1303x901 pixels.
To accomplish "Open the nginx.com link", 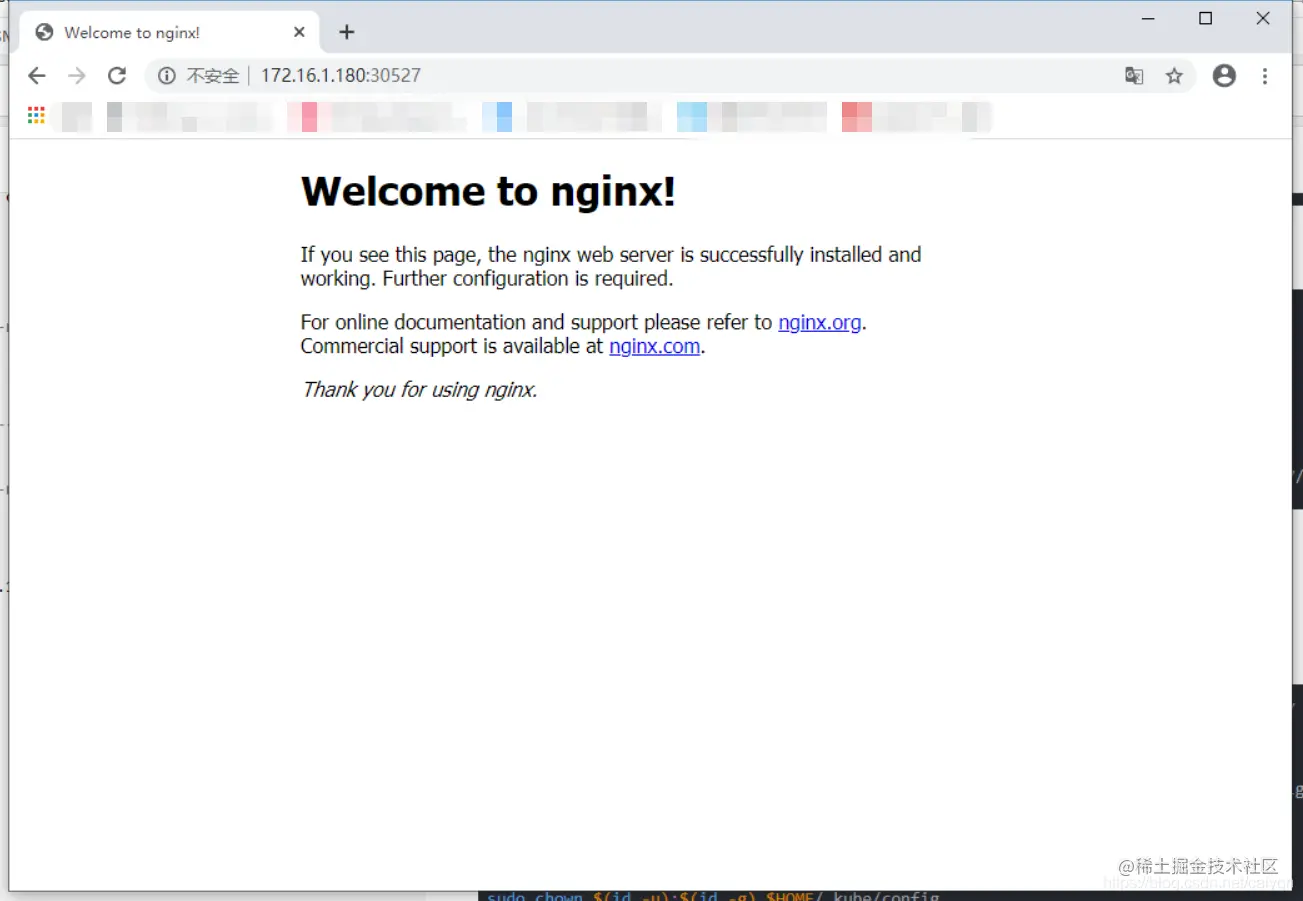I will (x=655, y=346).
